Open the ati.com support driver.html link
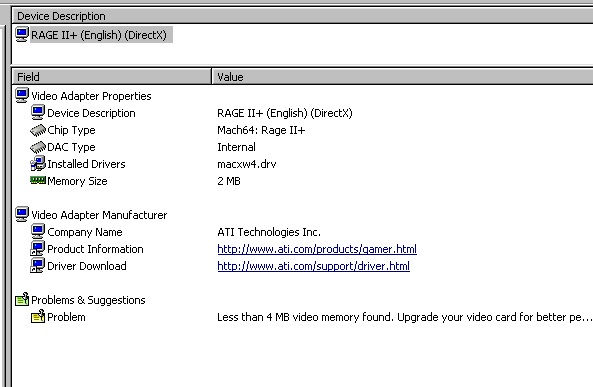This screenshot has width=593, height=387. (x=314, y=266)
